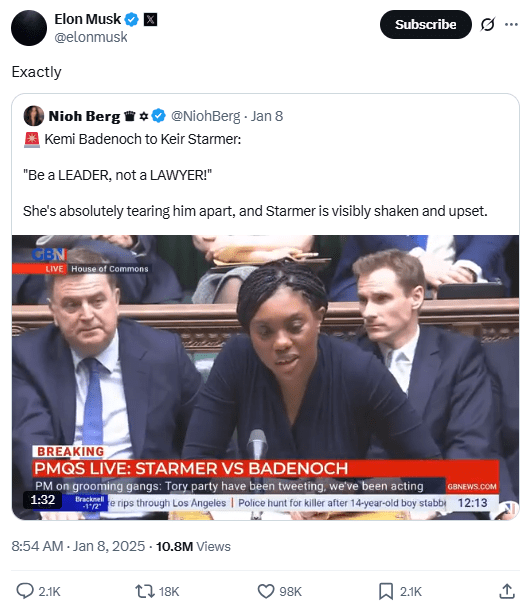
Task: Play the GB News PMQs video
Action: click(x=266, y=377)
